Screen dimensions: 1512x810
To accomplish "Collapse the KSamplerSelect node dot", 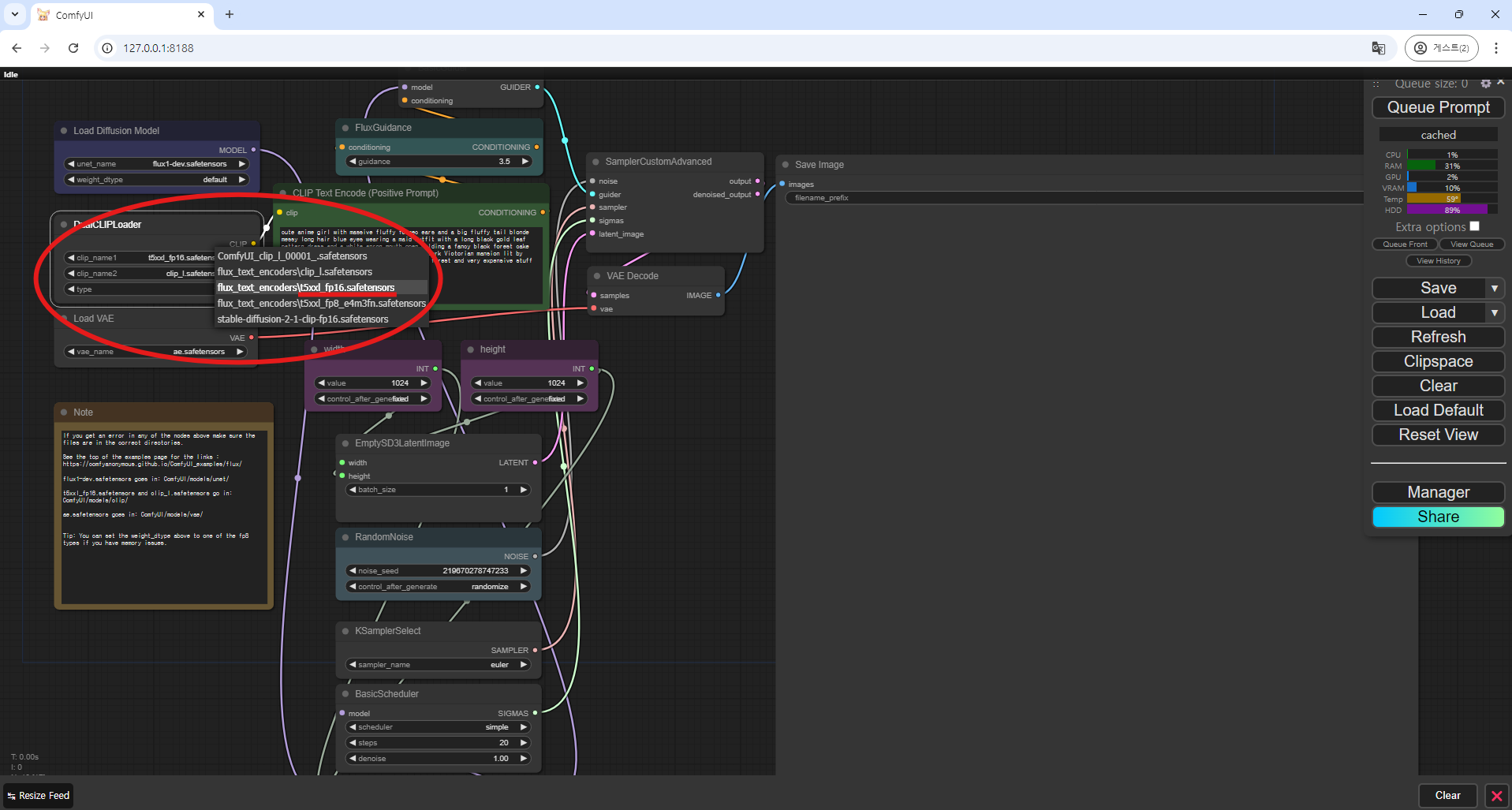I will point(345,631).
